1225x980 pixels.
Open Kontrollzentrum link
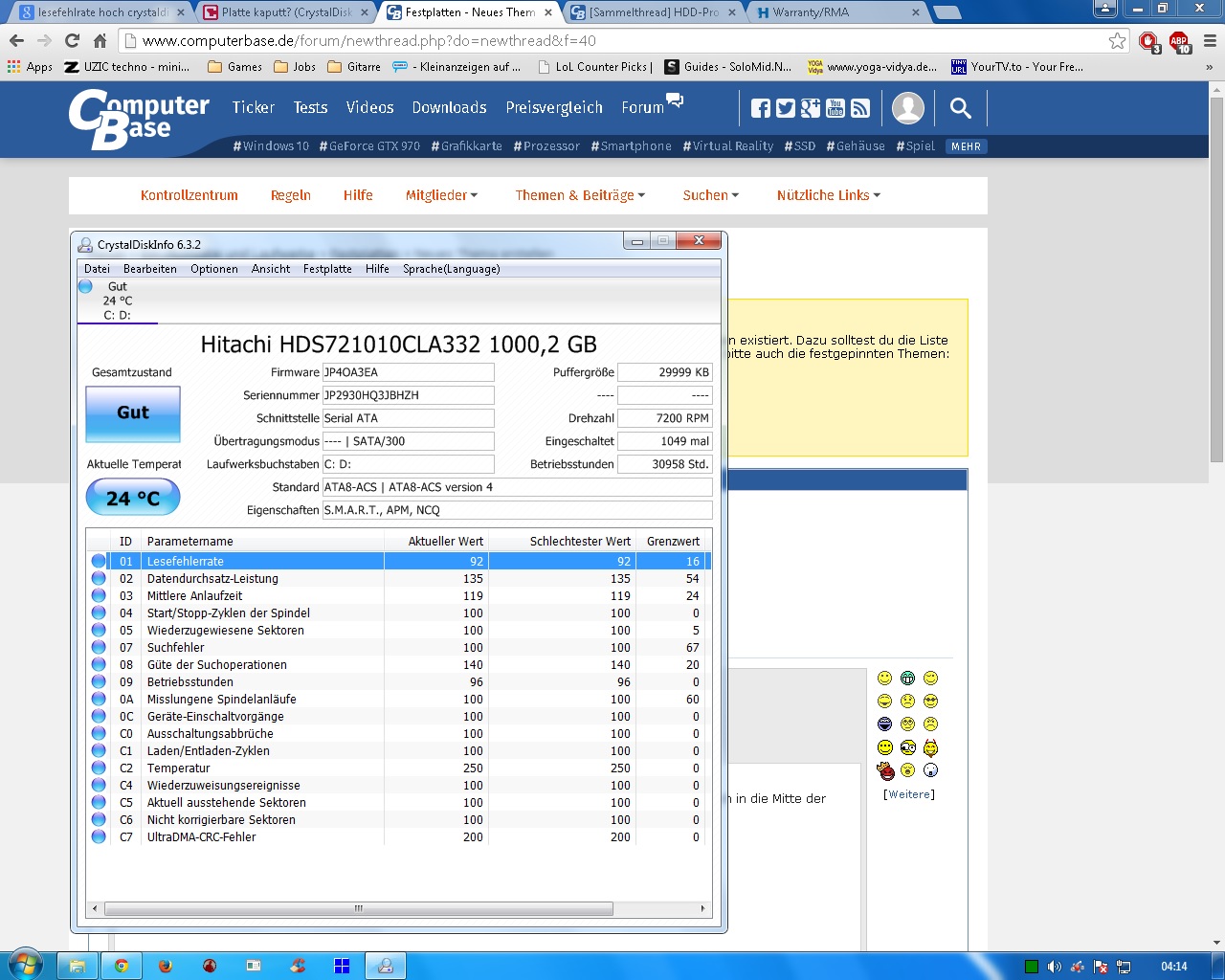click(x=189, y=195)
